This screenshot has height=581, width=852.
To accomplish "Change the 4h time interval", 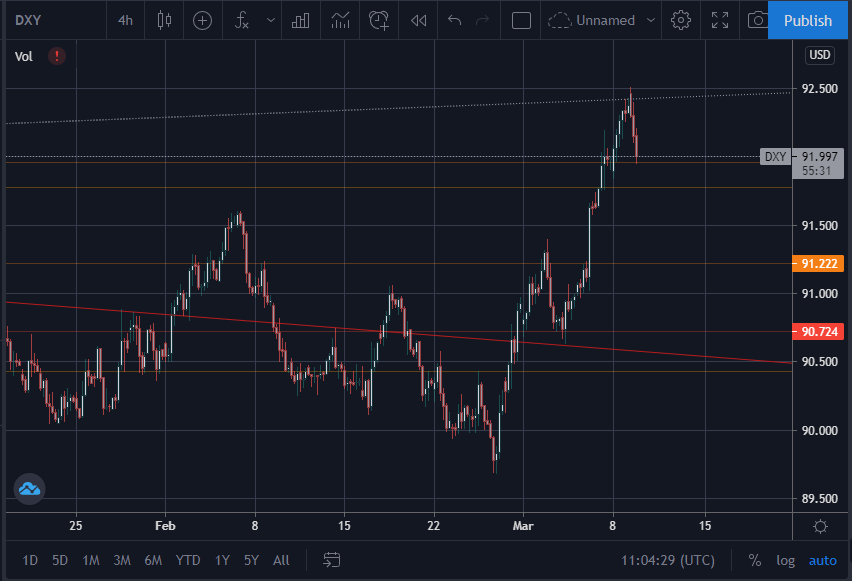I will coord(126,21).
